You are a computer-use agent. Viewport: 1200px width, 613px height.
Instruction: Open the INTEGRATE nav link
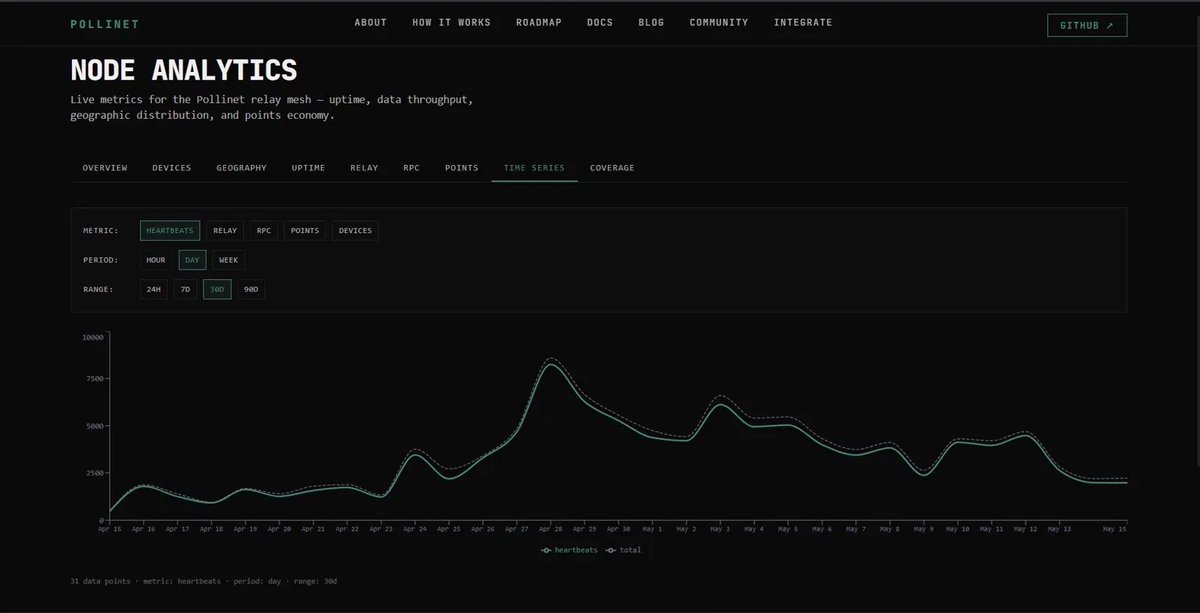pyautogui.click(x=803, y=23)
